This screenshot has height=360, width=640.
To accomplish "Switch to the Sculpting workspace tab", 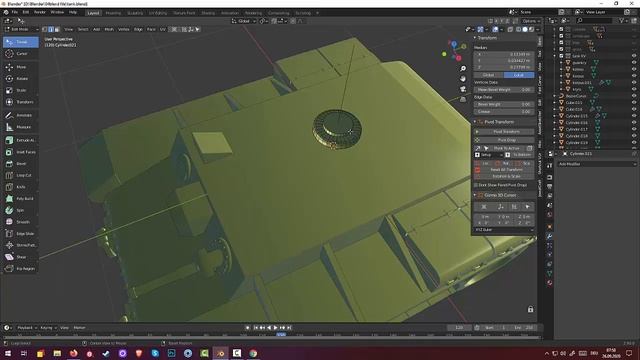I will (135, 13).
